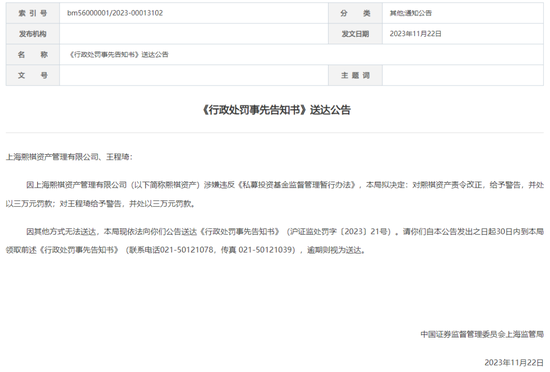Click the 索引号 label cell
Screen dimensions: 550x372
pyautogui.click(x=33, y=13)
